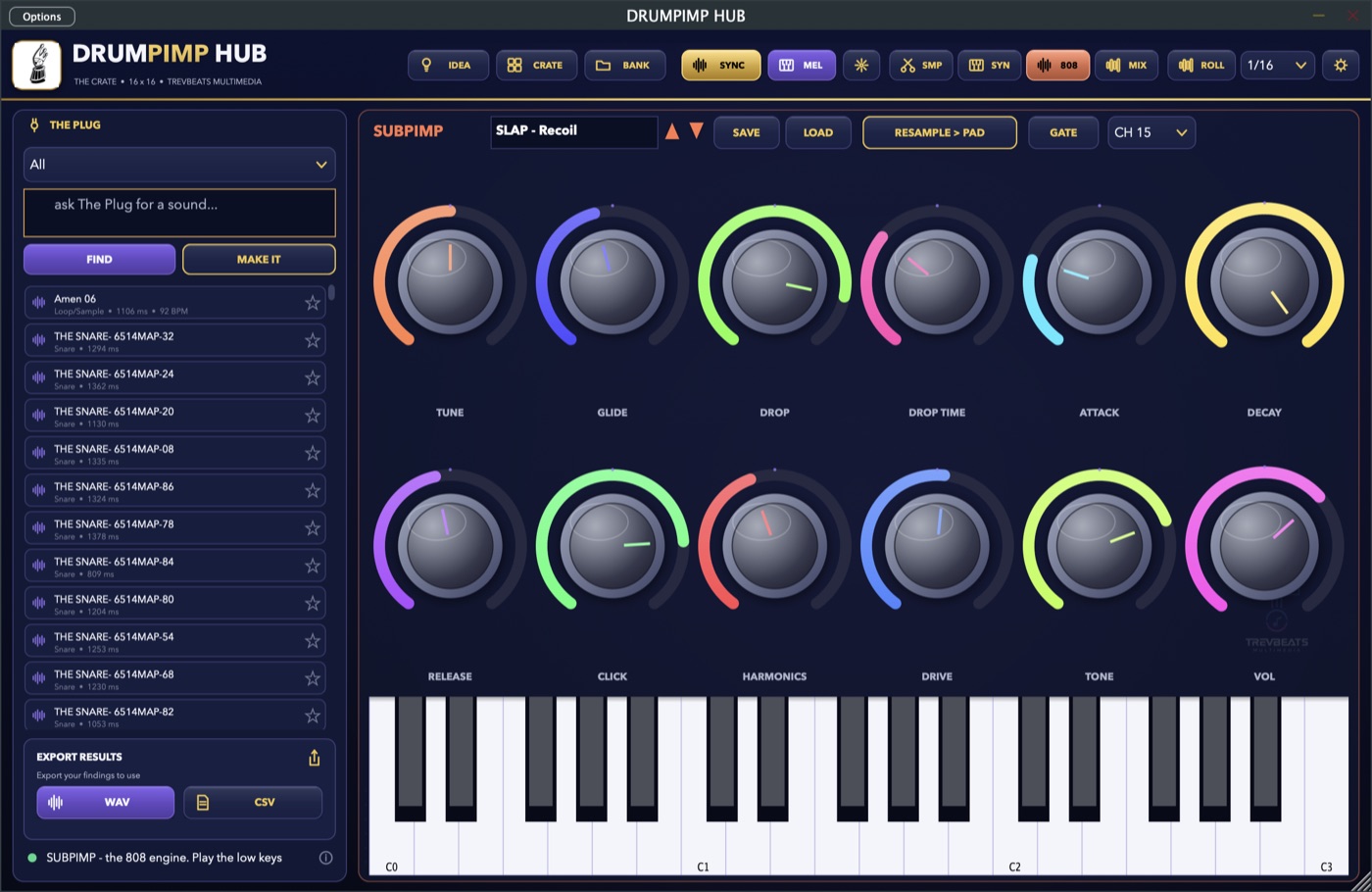
Task: Star THE SNARE- 6514MAP-08
Action: point(313,453)
